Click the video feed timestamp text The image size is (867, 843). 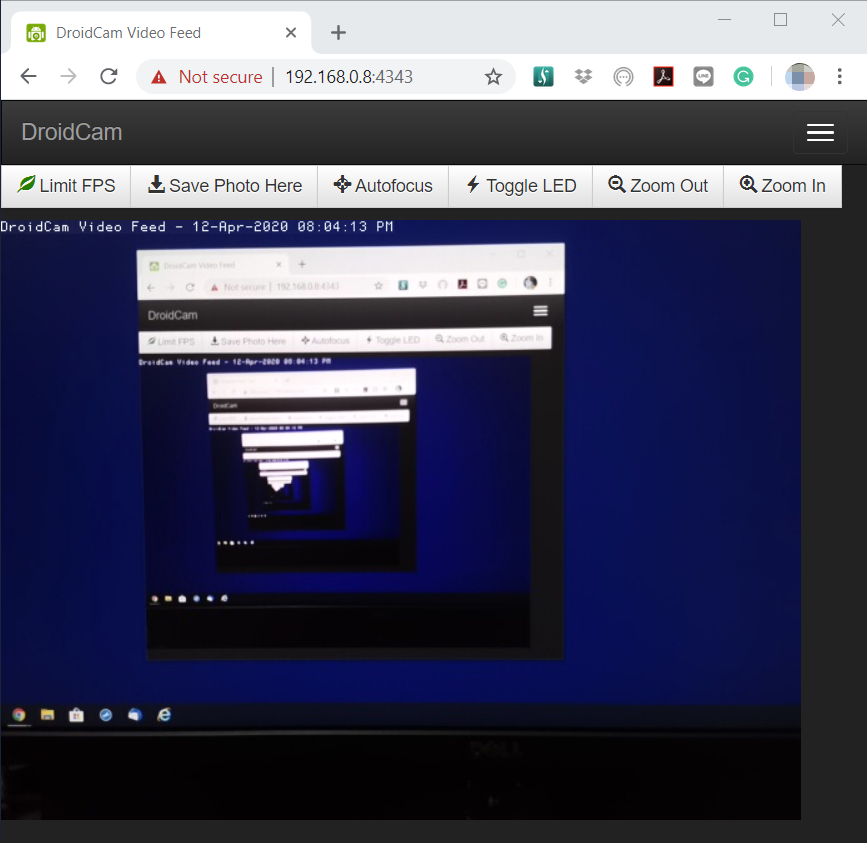197,227
